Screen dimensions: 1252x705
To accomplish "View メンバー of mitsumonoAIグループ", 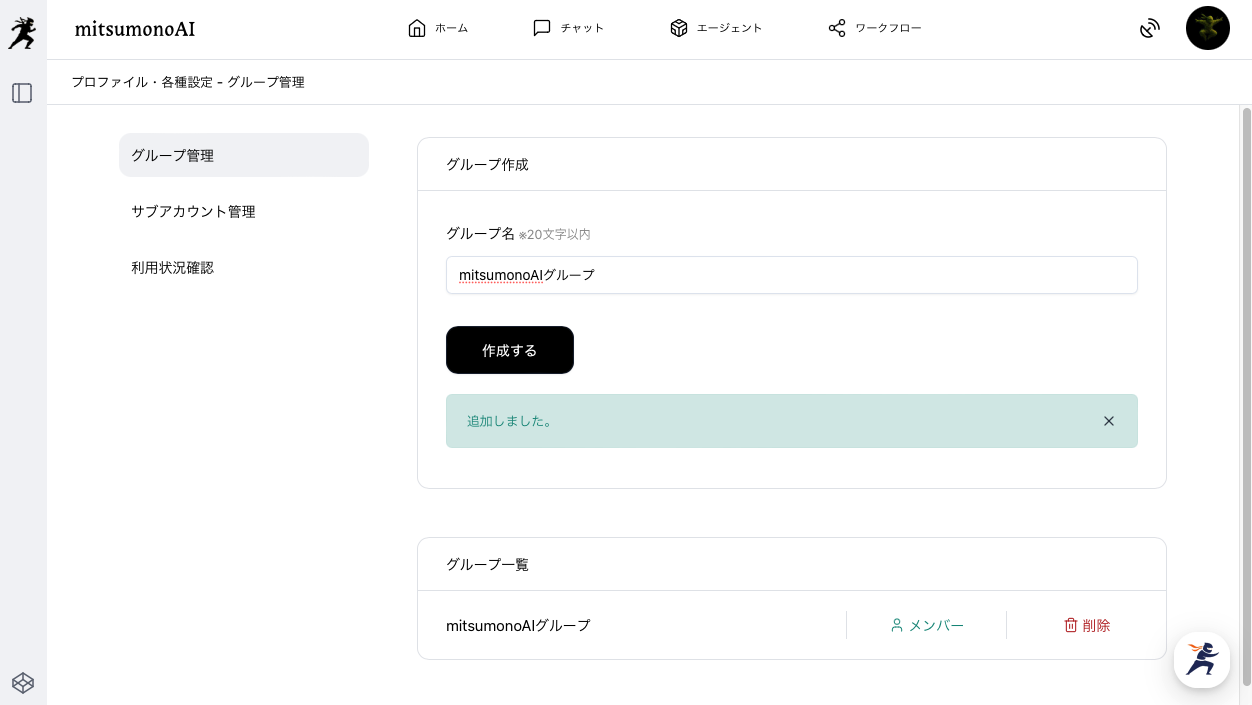I will click(927, 625).
